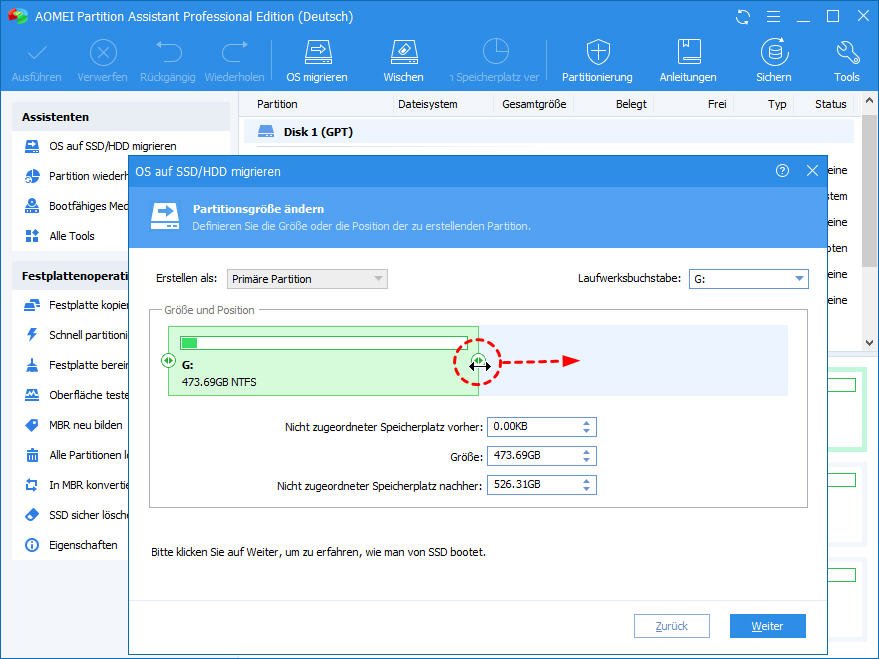Image resolution: width=879 pixels, height=659 pixels.
Task: Select Alle Partitionen löschen sidebar item
Action: [76, 455]
